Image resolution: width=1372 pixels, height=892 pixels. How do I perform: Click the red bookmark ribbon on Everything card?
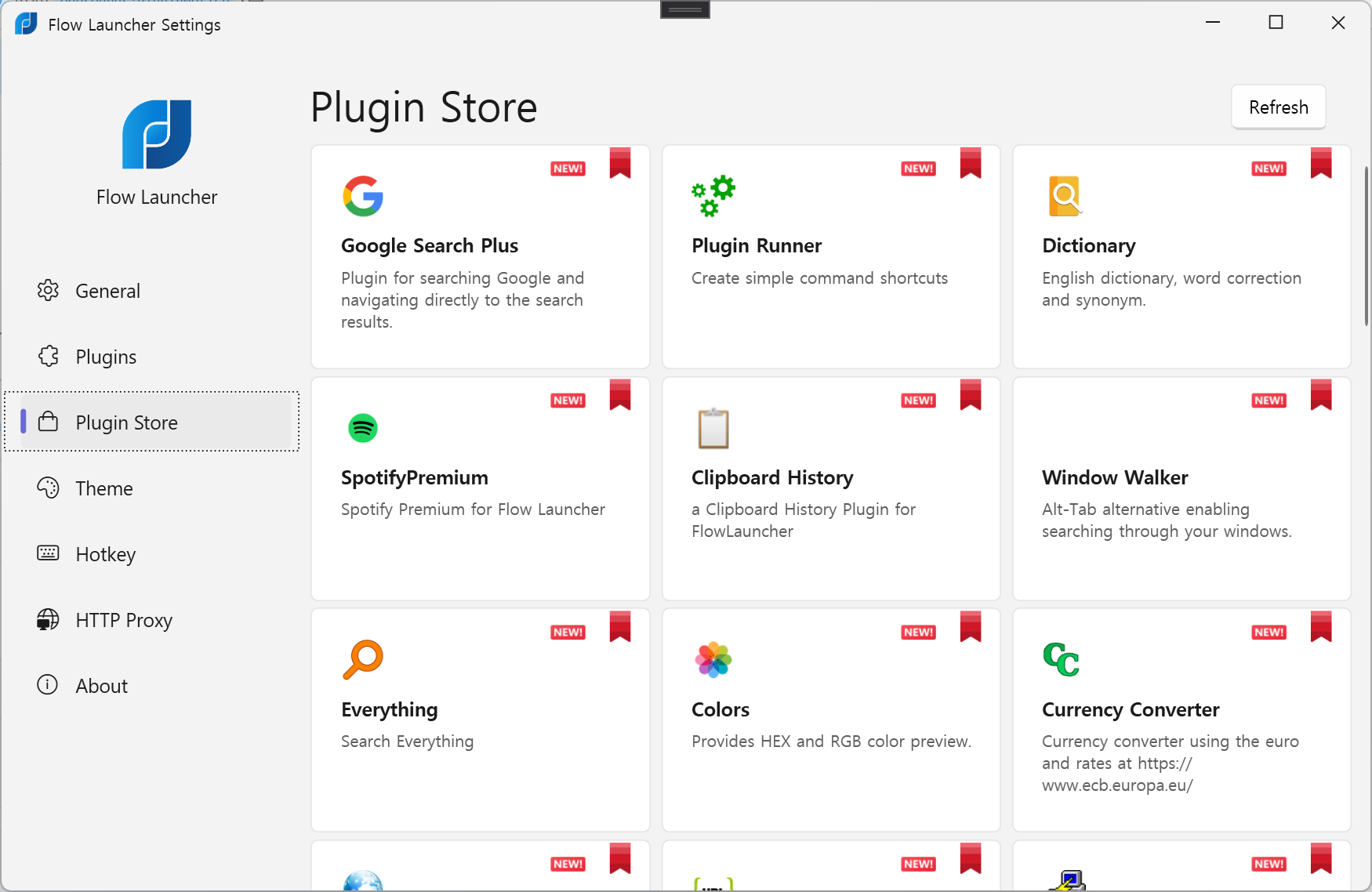[x=620, y=627]
